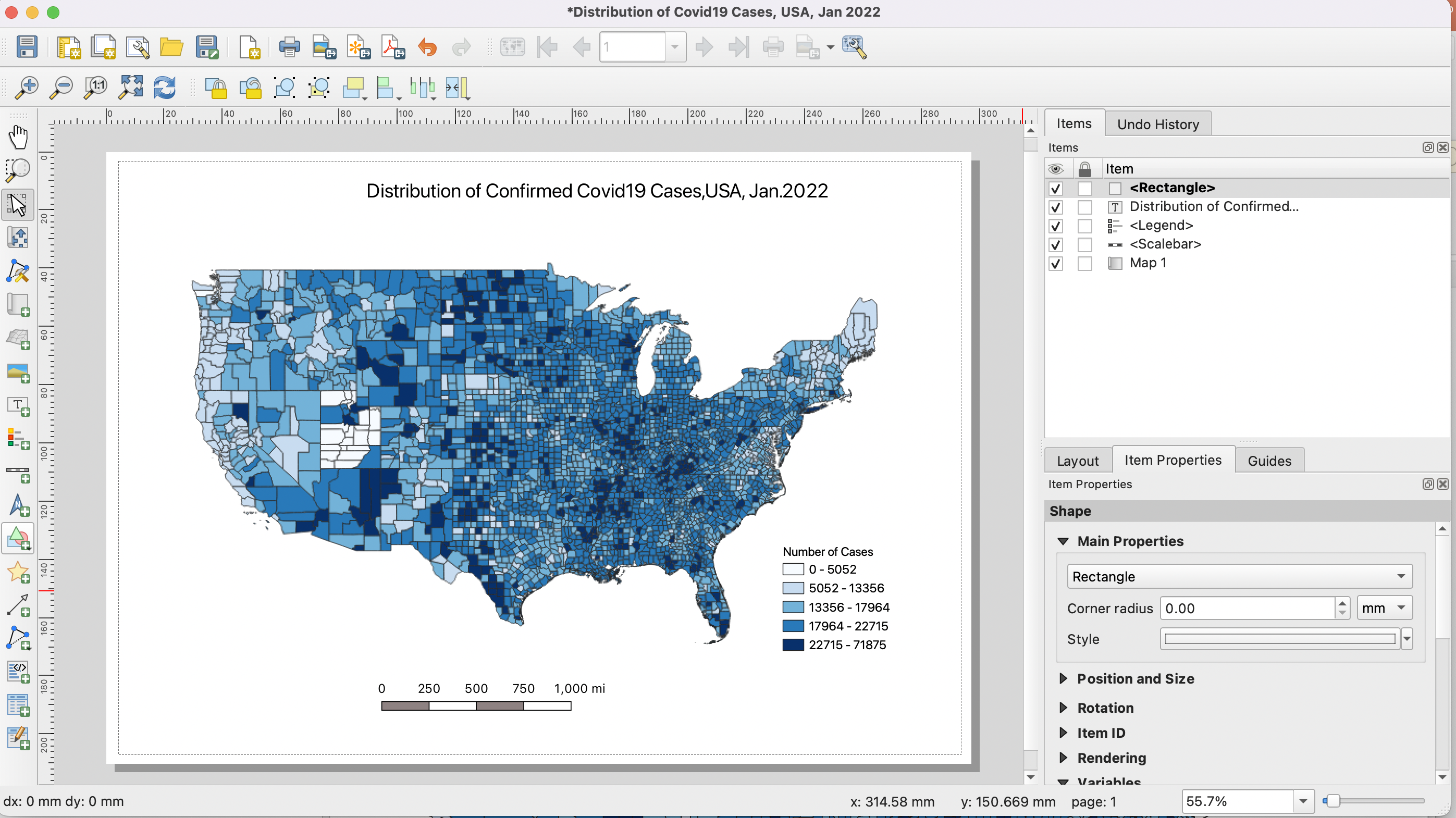Image resolution: width=1456 pixels, height=818 pixels.
Task: Zoom to 100% with 1:1 icon
Action: (95, 88)
